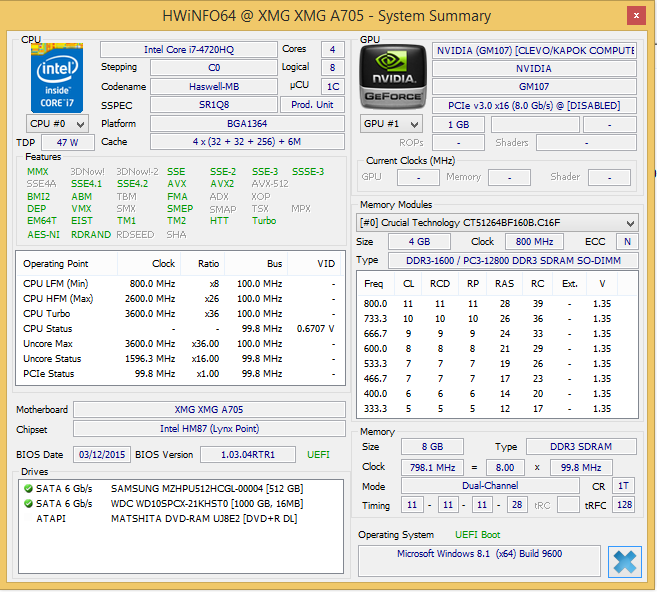Click the NVIDIA GeForce logo

tap(393, 77)
